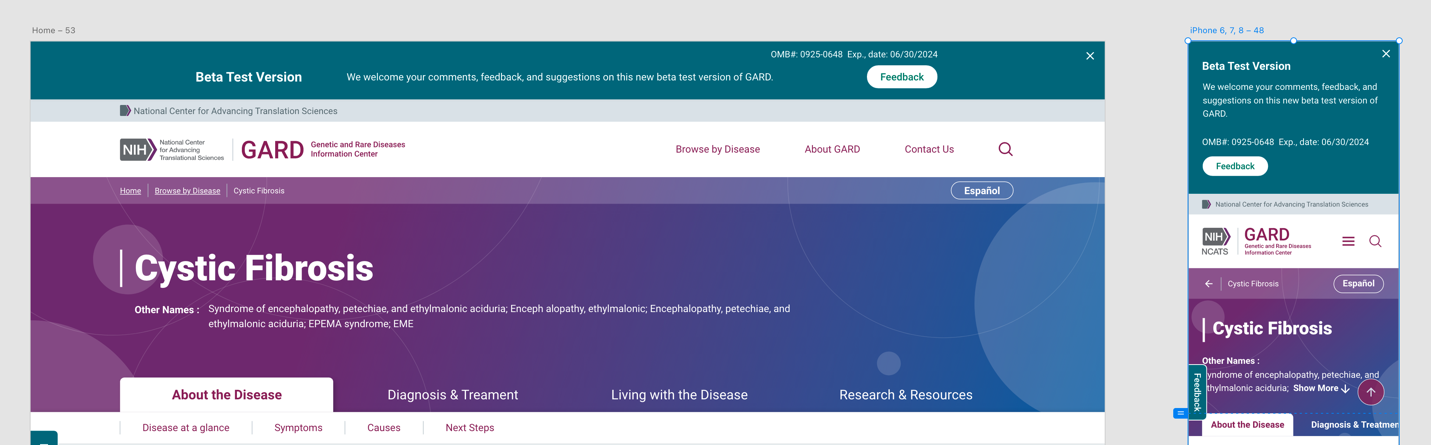Toggle Español language on desktop page
Screen dimensions: 1431x445
981,191
